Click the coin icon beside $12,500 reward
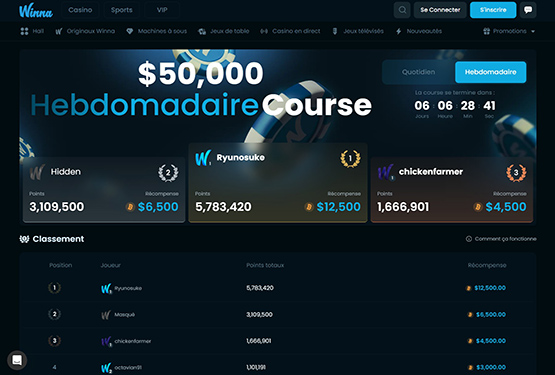The height and width of the screenshot is (375, 555). 309,207
